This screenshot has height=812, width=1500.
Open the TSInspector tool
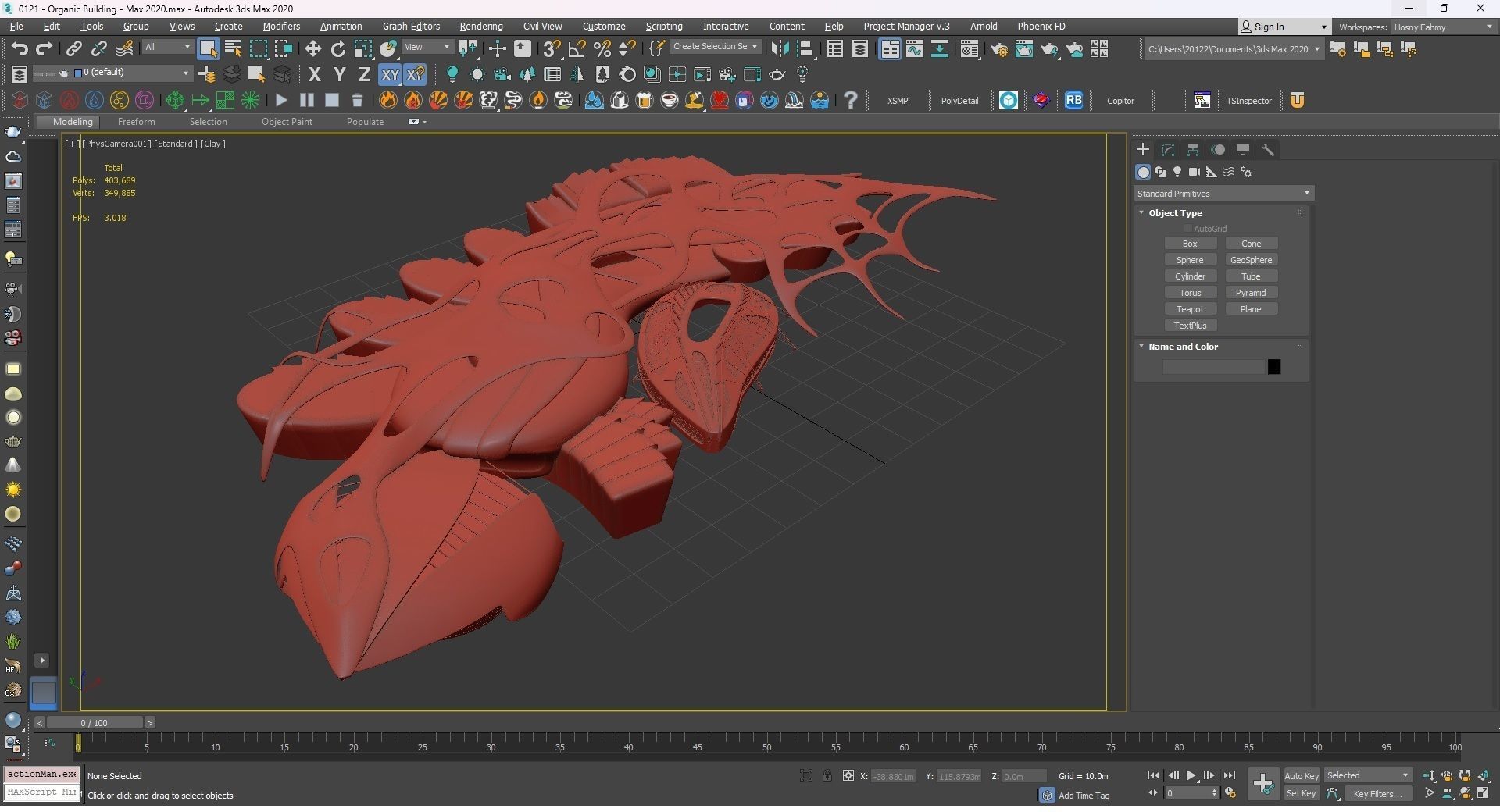pos(1248,101)
